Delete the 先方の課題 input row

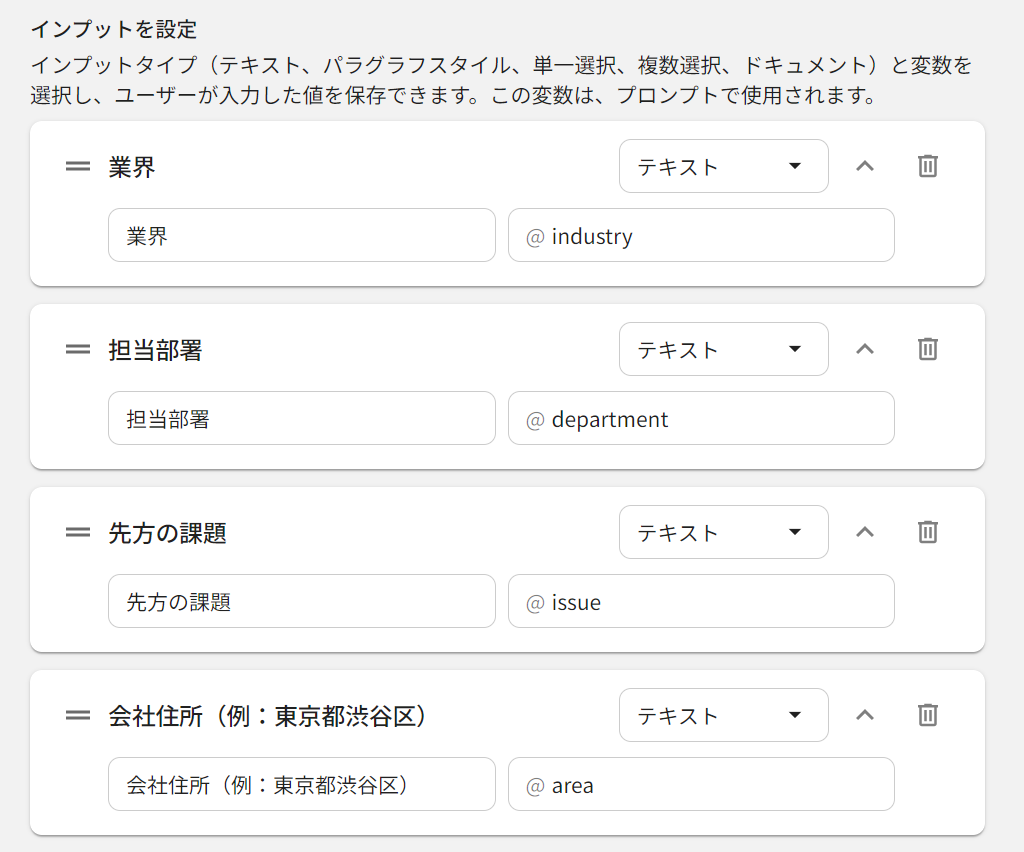click(x=928, y=532)
